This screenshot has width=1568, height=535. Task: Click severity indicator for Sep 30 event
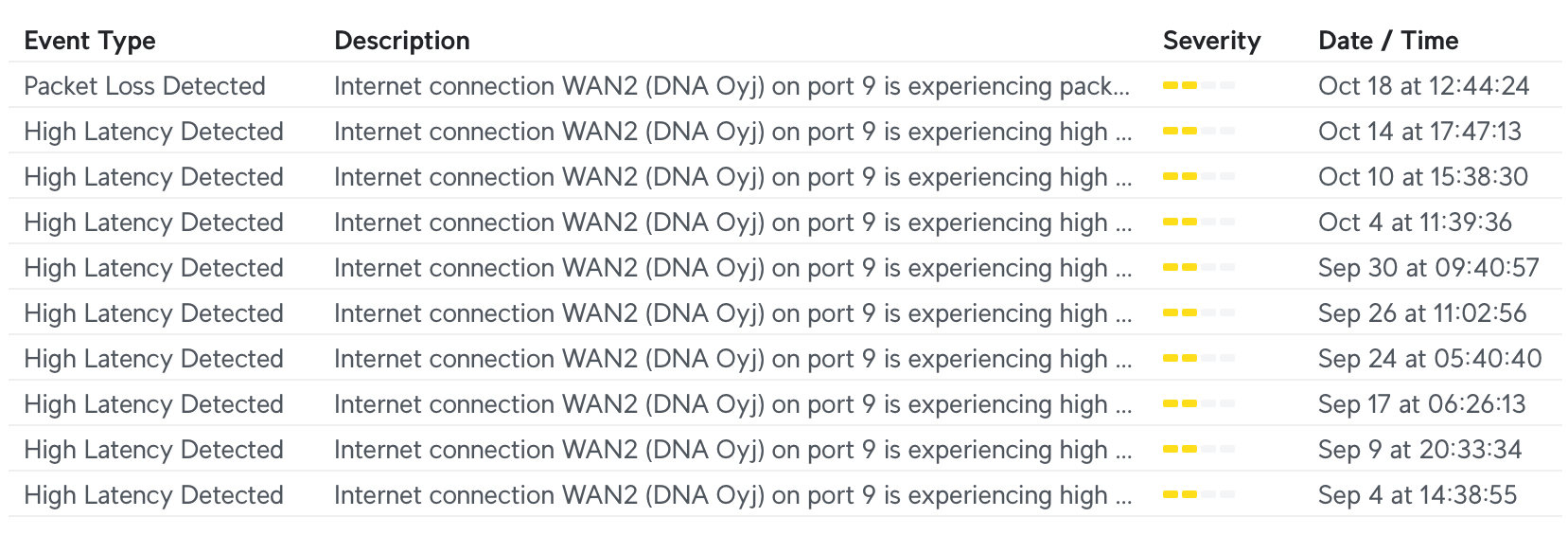pyautogui.click(x=1198, y=268)
